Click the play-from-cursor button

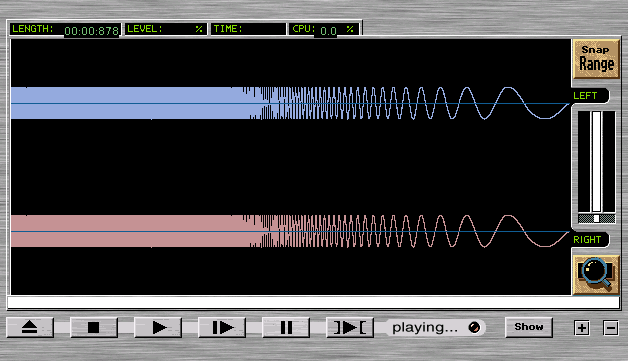(222, 327)
